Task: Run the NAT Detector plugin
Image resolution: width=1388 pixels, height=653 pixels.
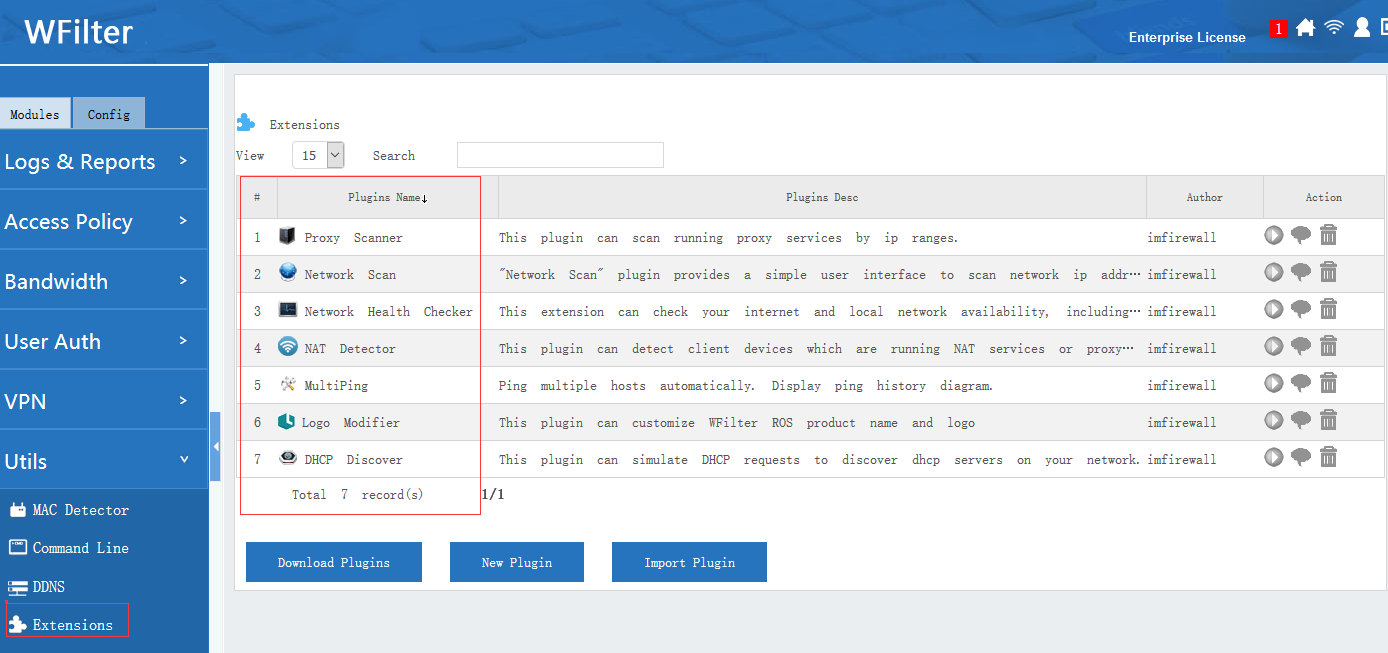Action: tap(1273, 346)
